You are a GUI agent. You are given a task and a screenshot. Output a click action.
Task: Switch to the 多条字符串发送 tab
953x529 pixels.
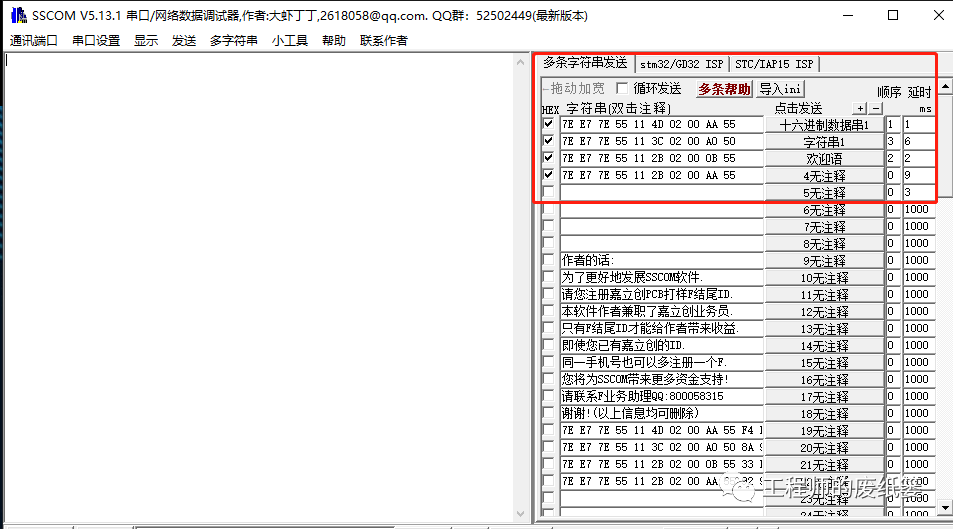click(x=585, y=63)
